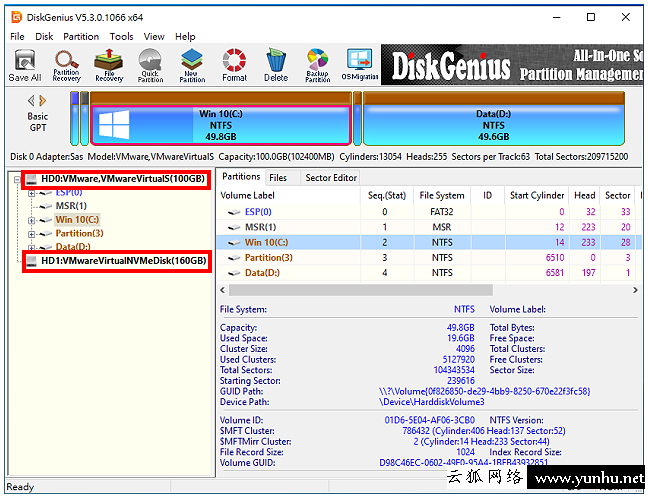Click the Format toolbar icon

234,65
